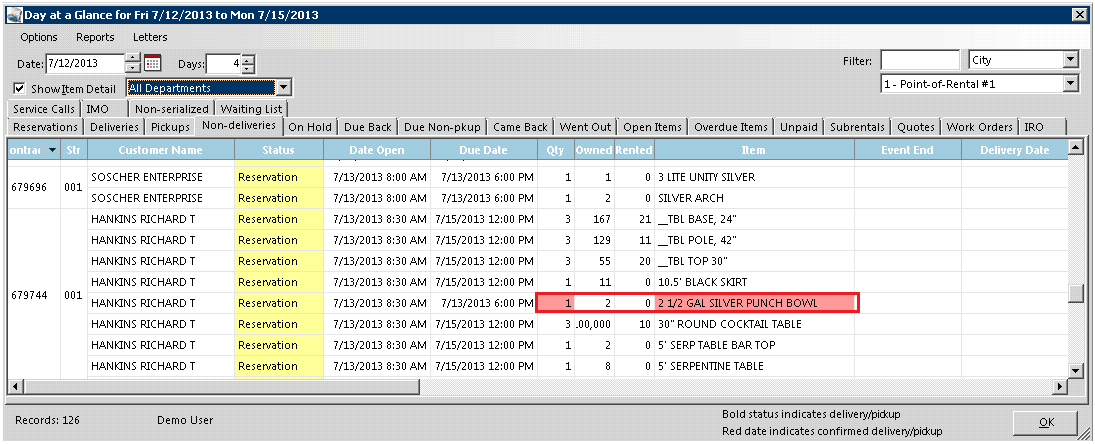Screen dimensions: 1095x444
Task: Click into the Filter text field
Action: [920, 60]
